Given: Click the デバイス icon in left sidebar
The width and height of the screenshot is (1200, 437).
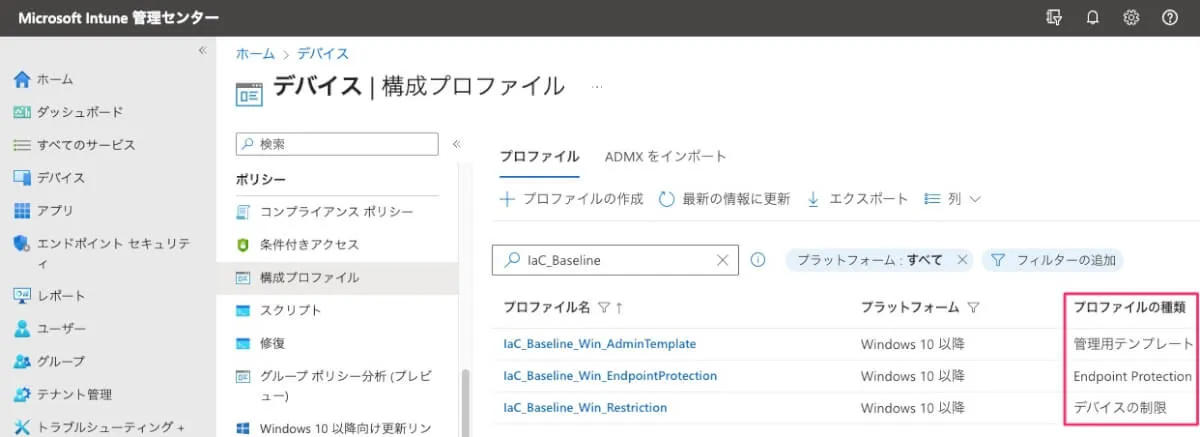Looking at the screenshot, I should tap(22, 178).
